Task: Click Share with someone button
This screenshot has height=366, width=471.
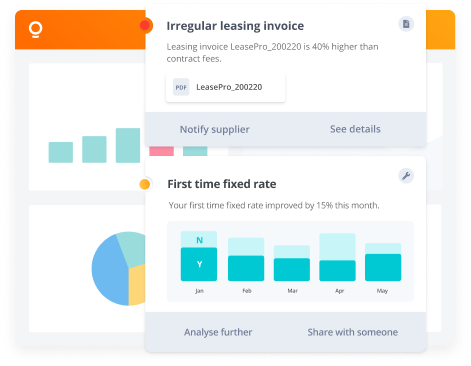Action: click(x=353, y=332)
